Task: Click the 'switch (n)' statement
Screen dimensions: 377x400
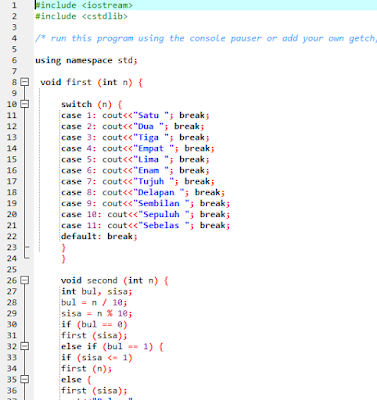Action: [92, 104]
